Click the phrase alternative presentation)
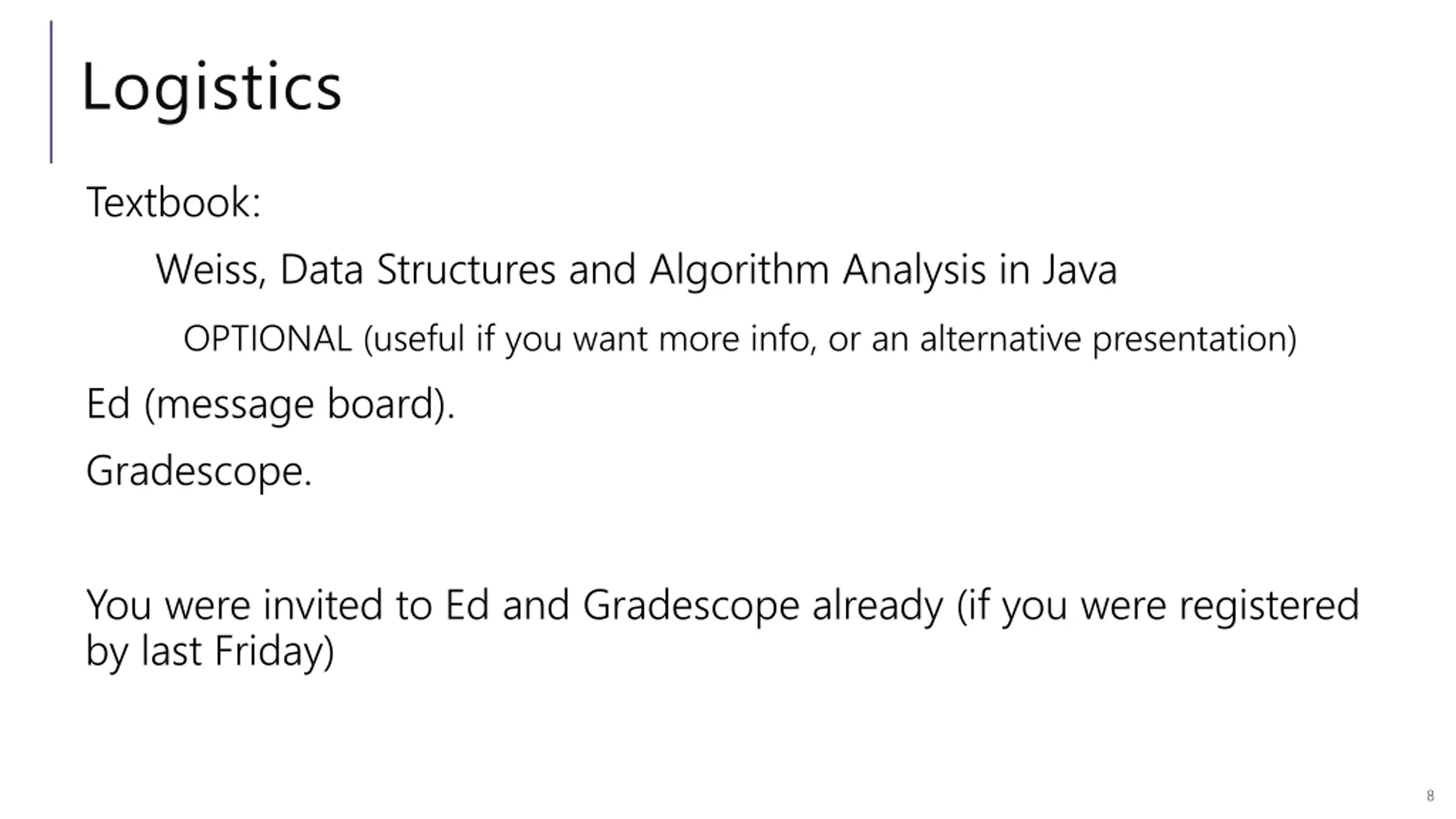This screenshot has width=1456, height=819. click(x=1108, y=340)
